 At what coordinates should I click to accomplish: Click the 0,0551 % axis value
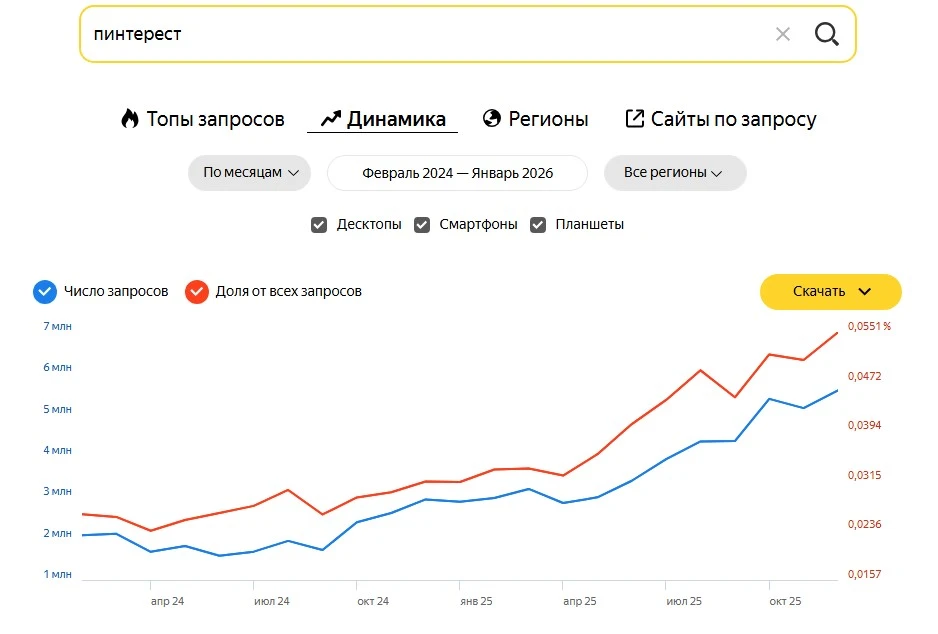click(869, 326)
